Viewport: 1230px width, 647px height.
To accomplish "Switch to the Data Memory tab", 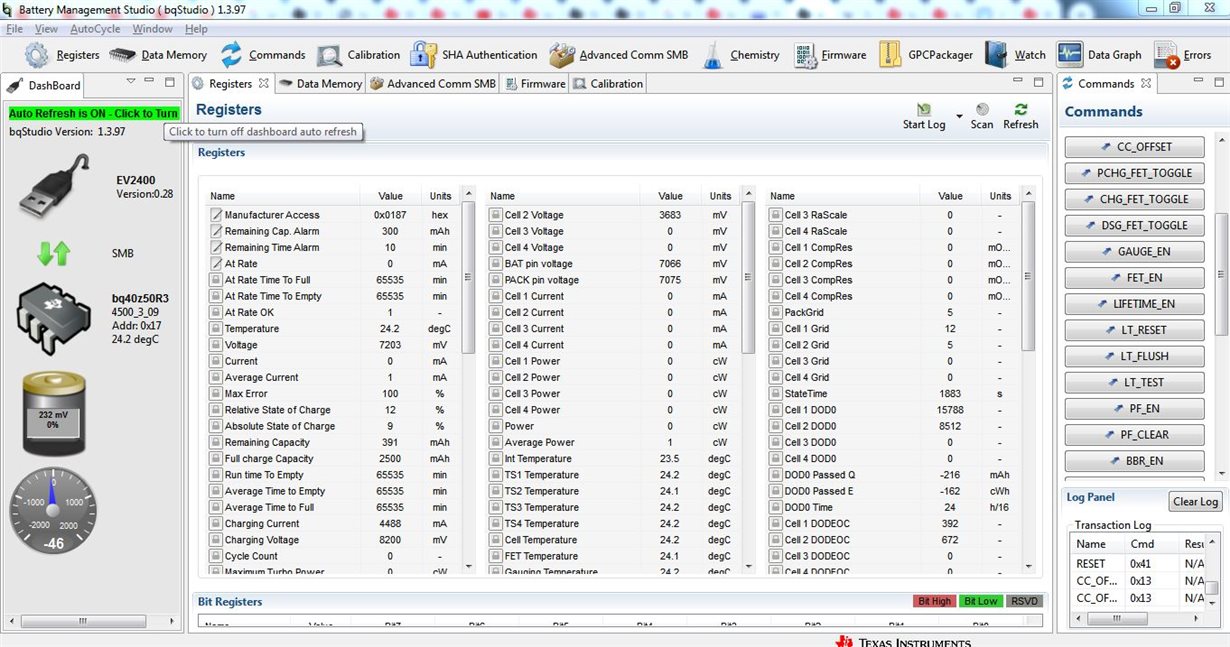I will coord(320,84).
